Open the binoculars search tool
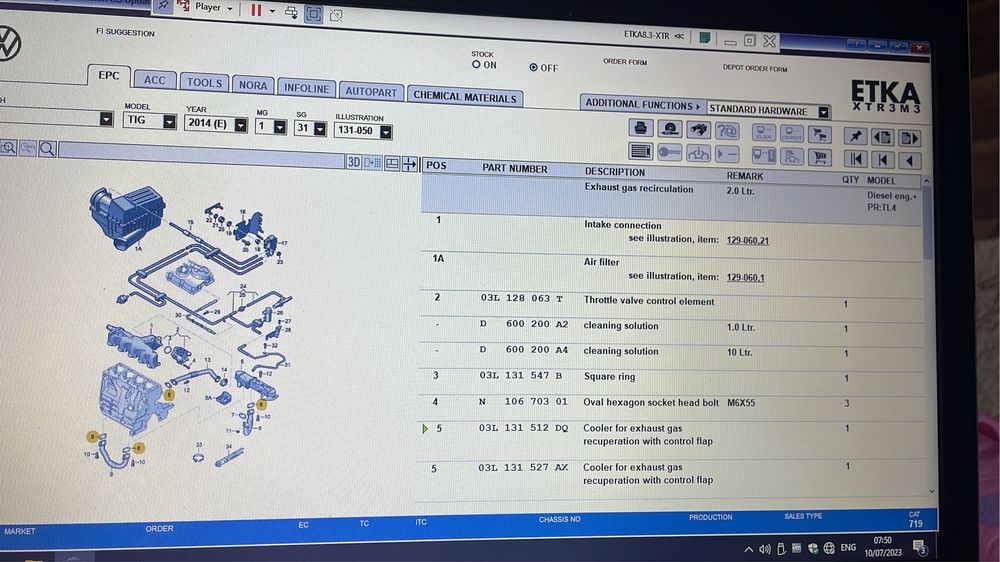 [x=698, y=130]
